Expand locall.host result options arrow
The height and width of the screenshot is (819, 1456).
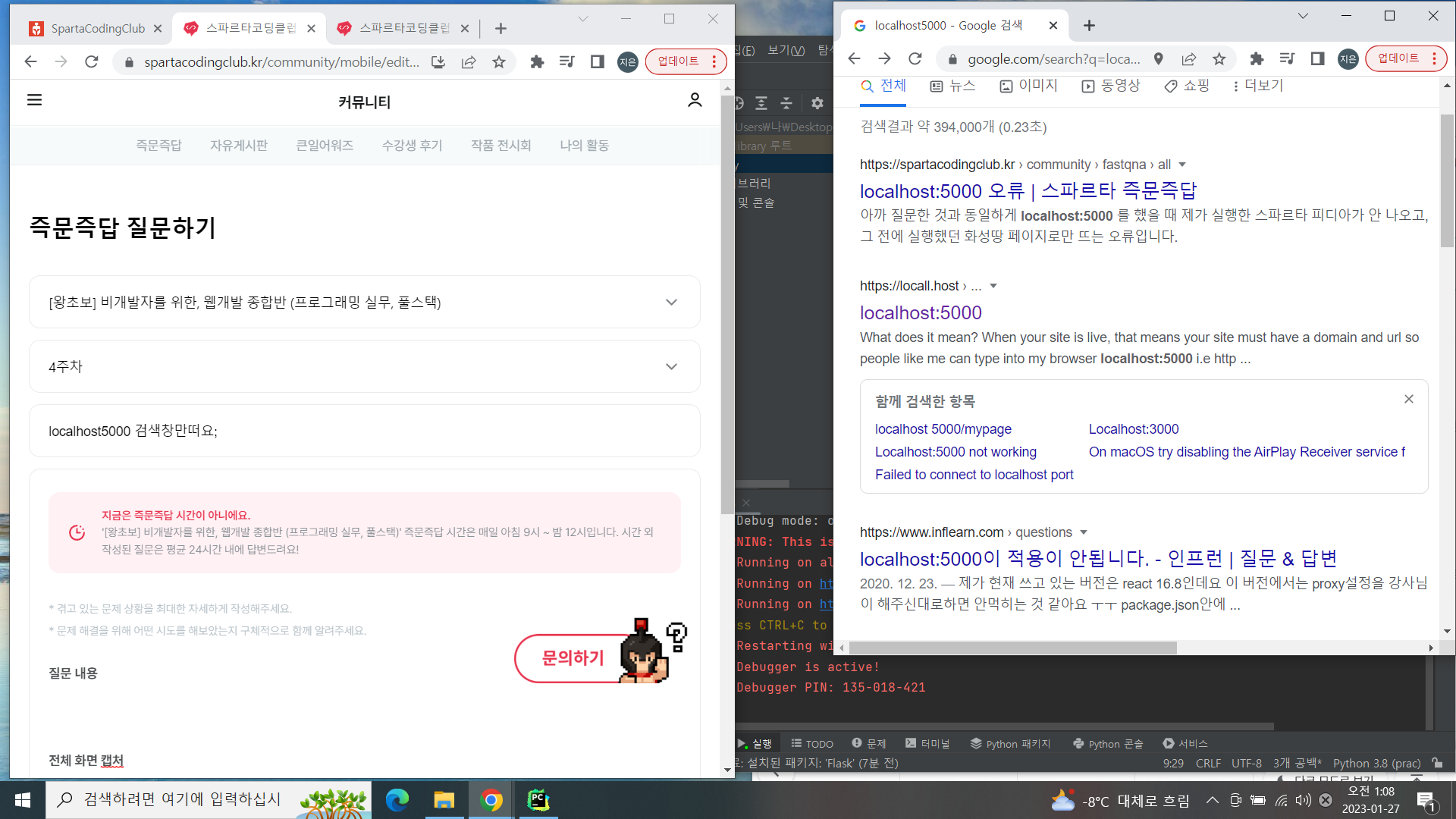click(x=993, y=286)
